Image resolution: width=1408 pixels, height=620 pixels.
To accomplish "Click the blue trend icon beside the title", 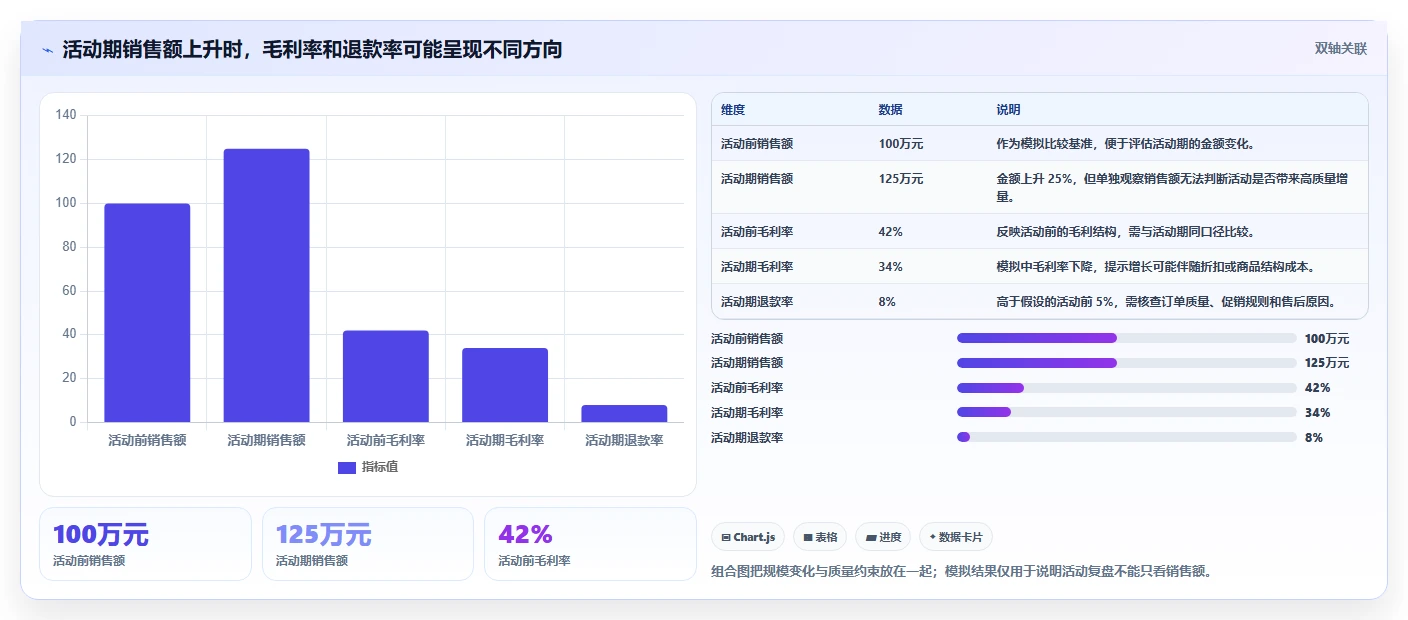I will [x=48, y=50].
